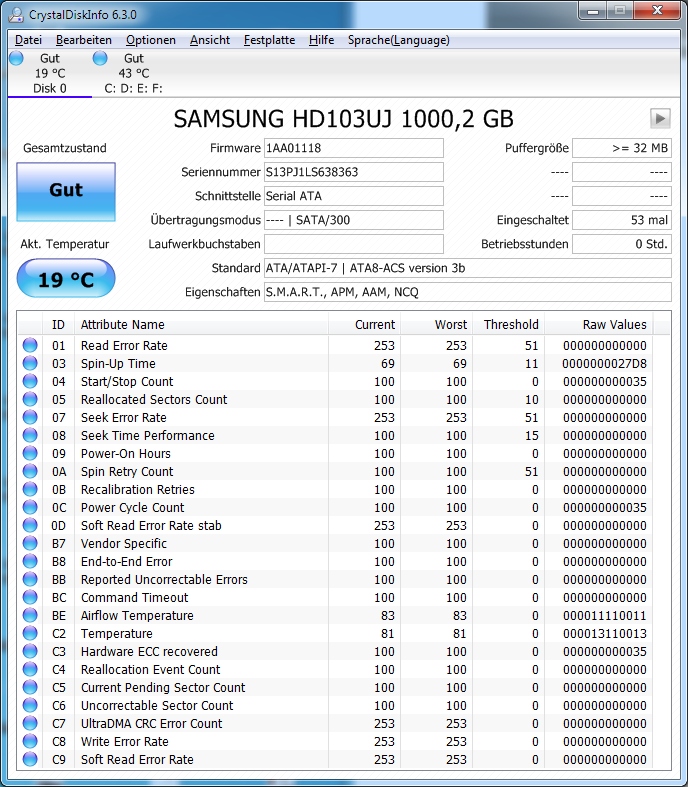Click the ID column header

(58, 325)
